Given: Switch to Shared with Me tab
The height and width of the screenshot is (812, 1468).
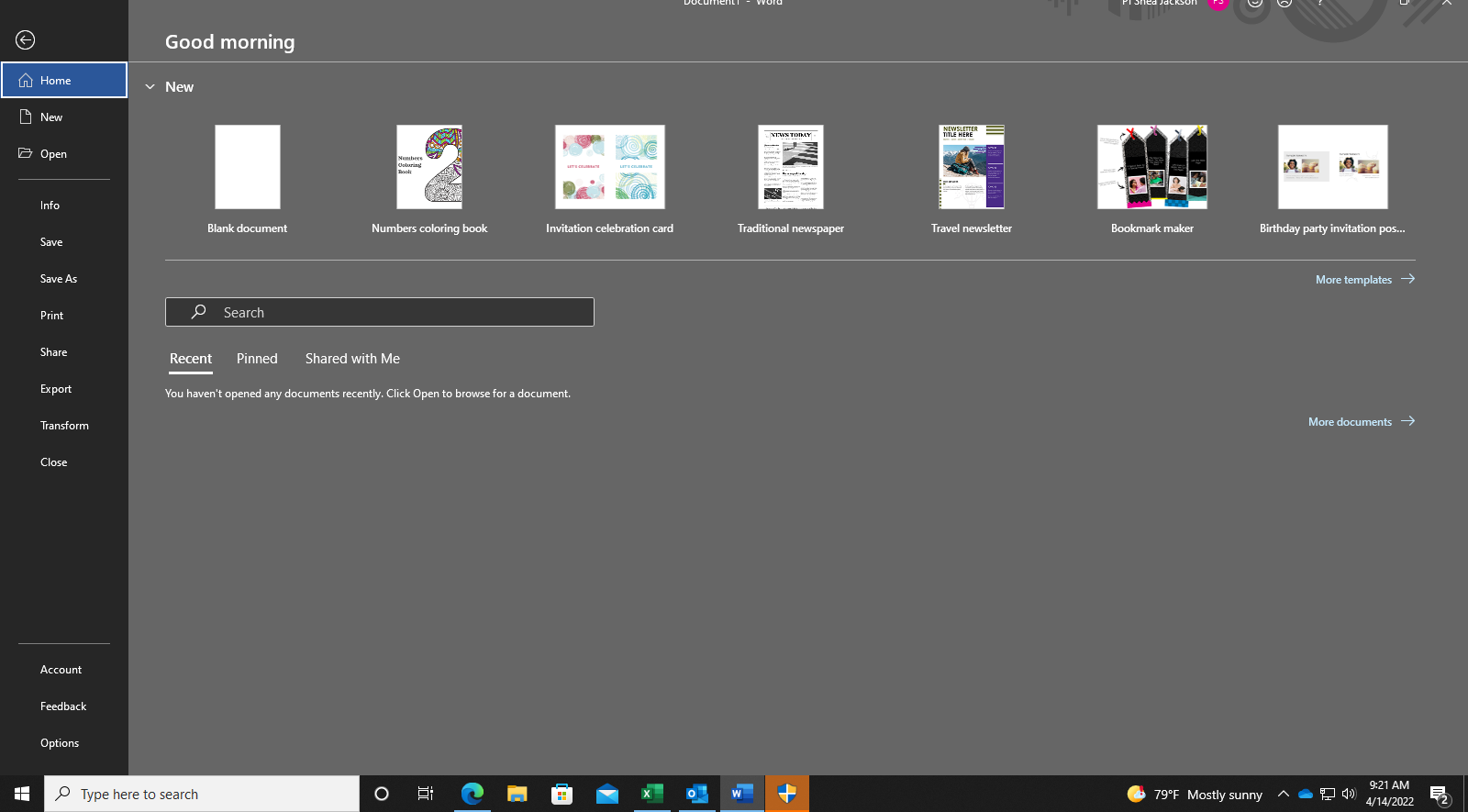Looking at the screenshot, I should point(352,359).
